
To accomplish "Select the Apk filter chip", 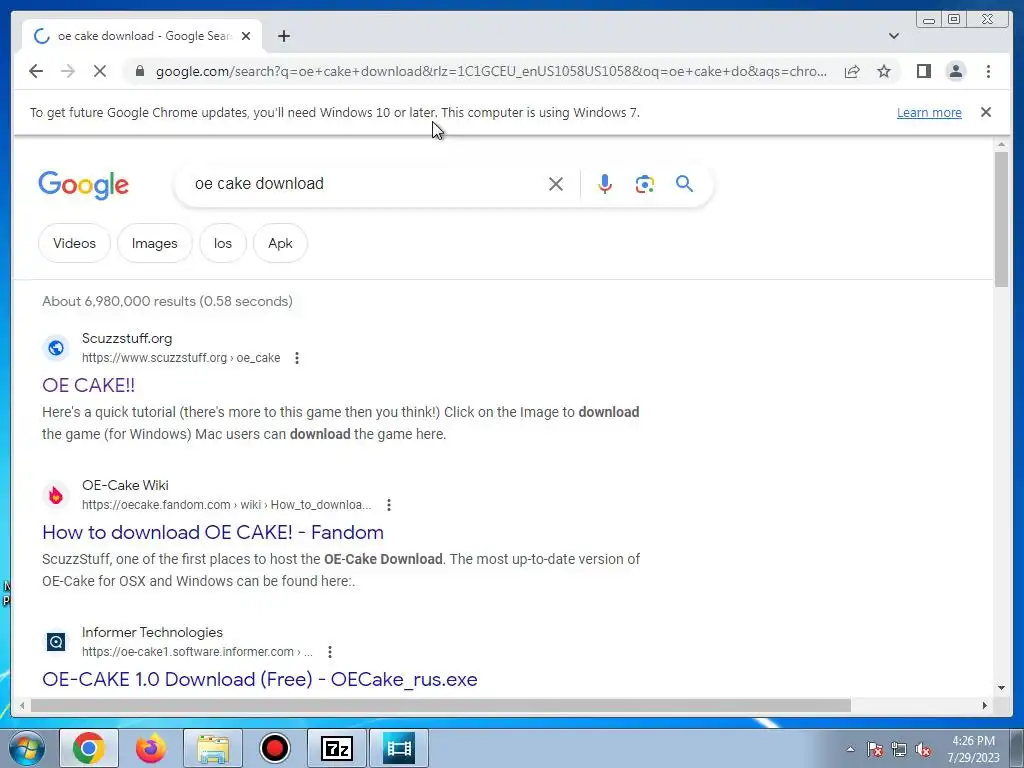I will click(280, 243).
